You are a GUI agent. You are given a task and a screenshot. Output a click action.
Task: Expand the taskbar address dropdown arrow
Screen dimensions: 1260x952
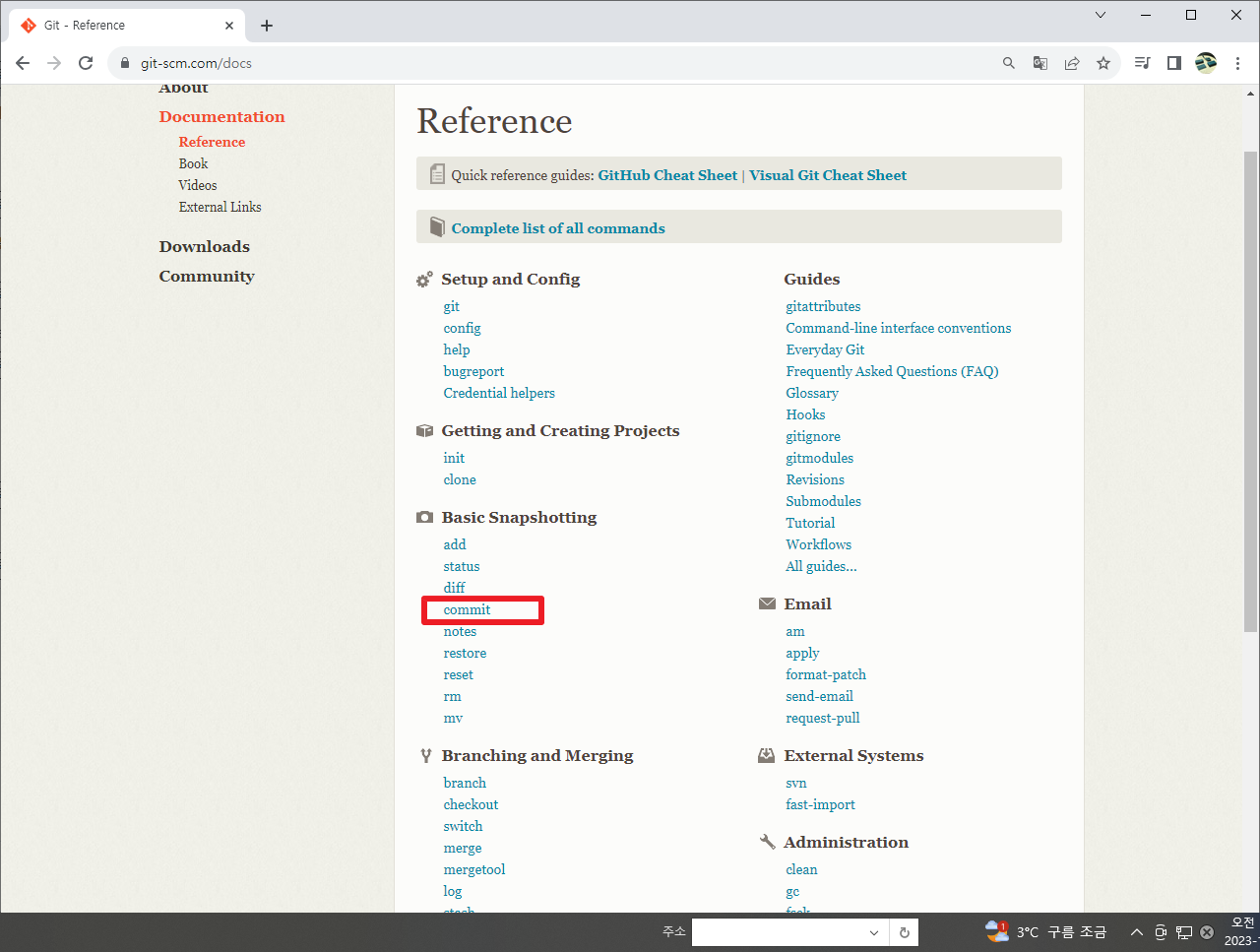click(x=873, y=932)
